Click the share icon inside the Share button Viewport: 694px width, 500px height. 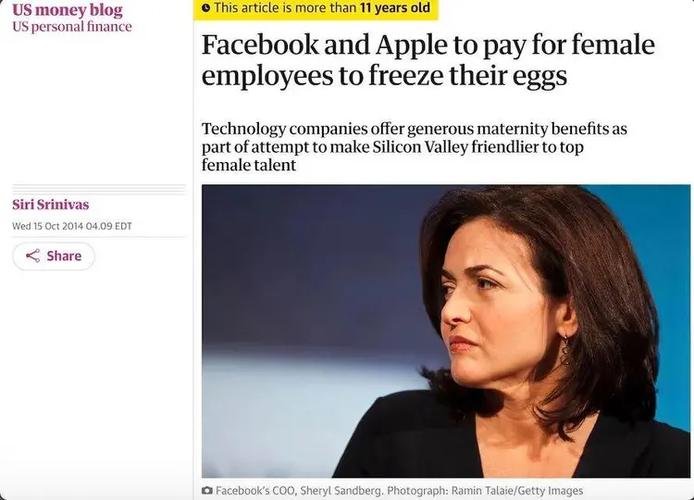[32, 256]
